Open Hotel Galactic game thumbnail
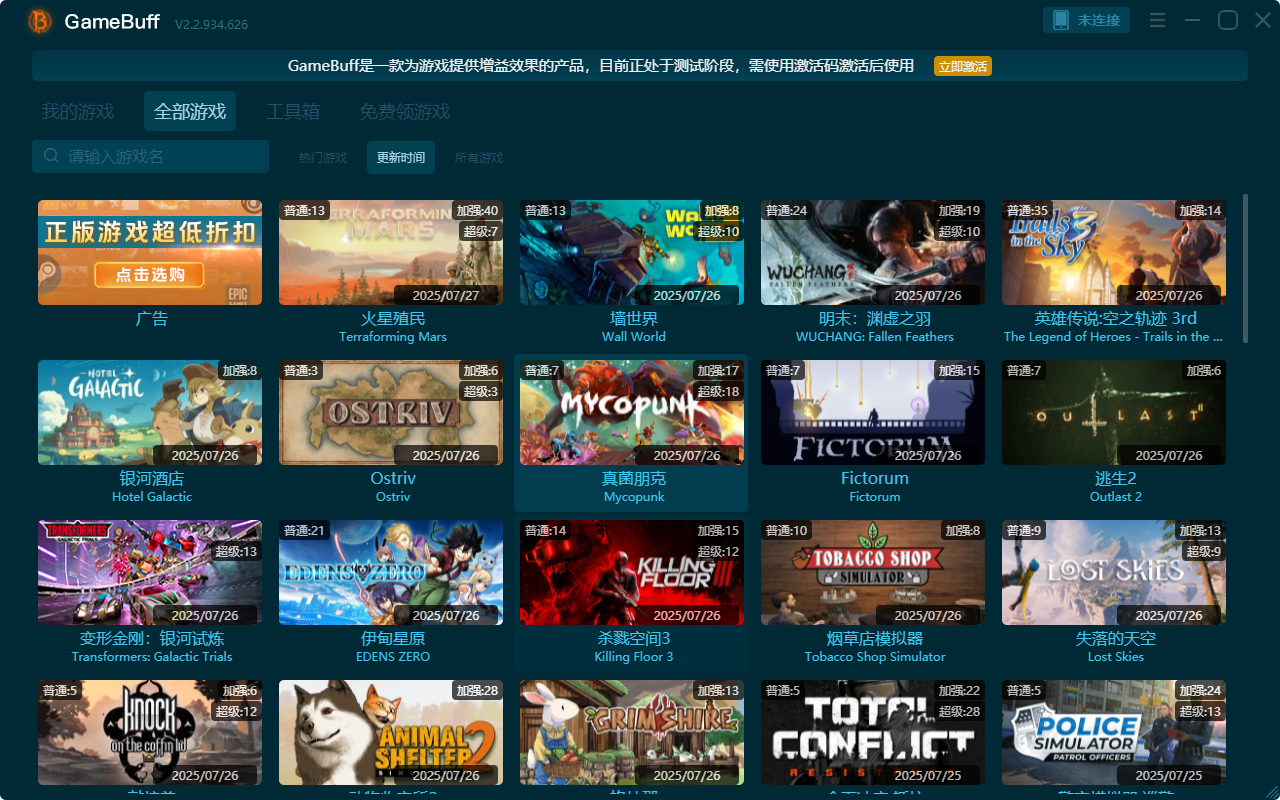1280x800 pixels. 150,412
